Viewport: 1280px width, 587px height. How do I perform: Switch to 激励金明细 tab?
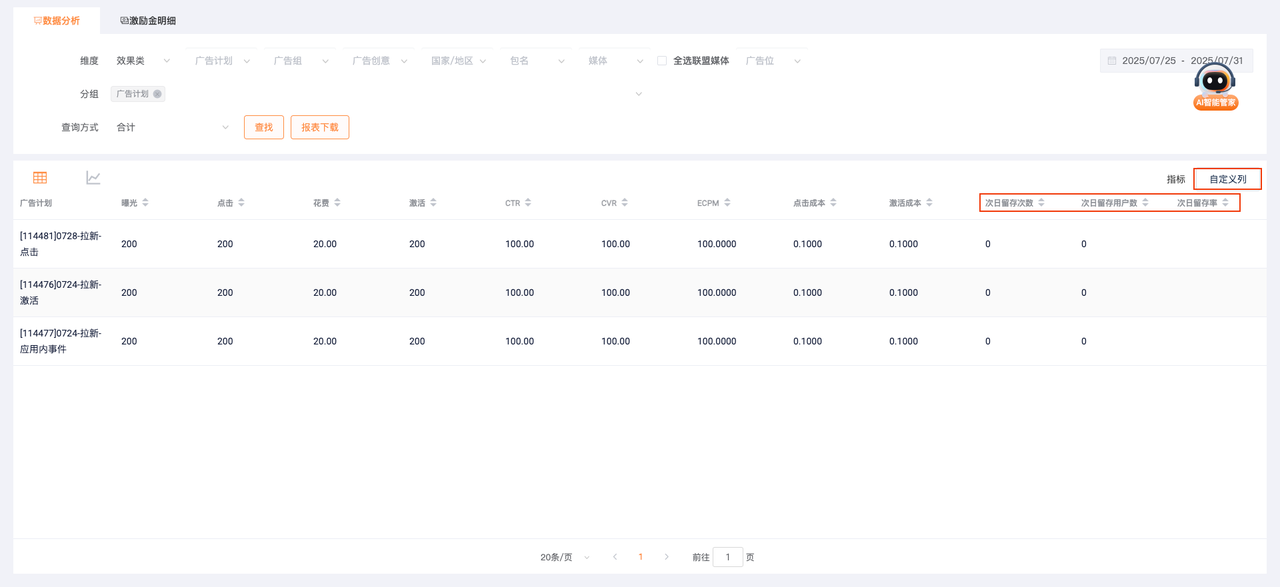[148, 21]
